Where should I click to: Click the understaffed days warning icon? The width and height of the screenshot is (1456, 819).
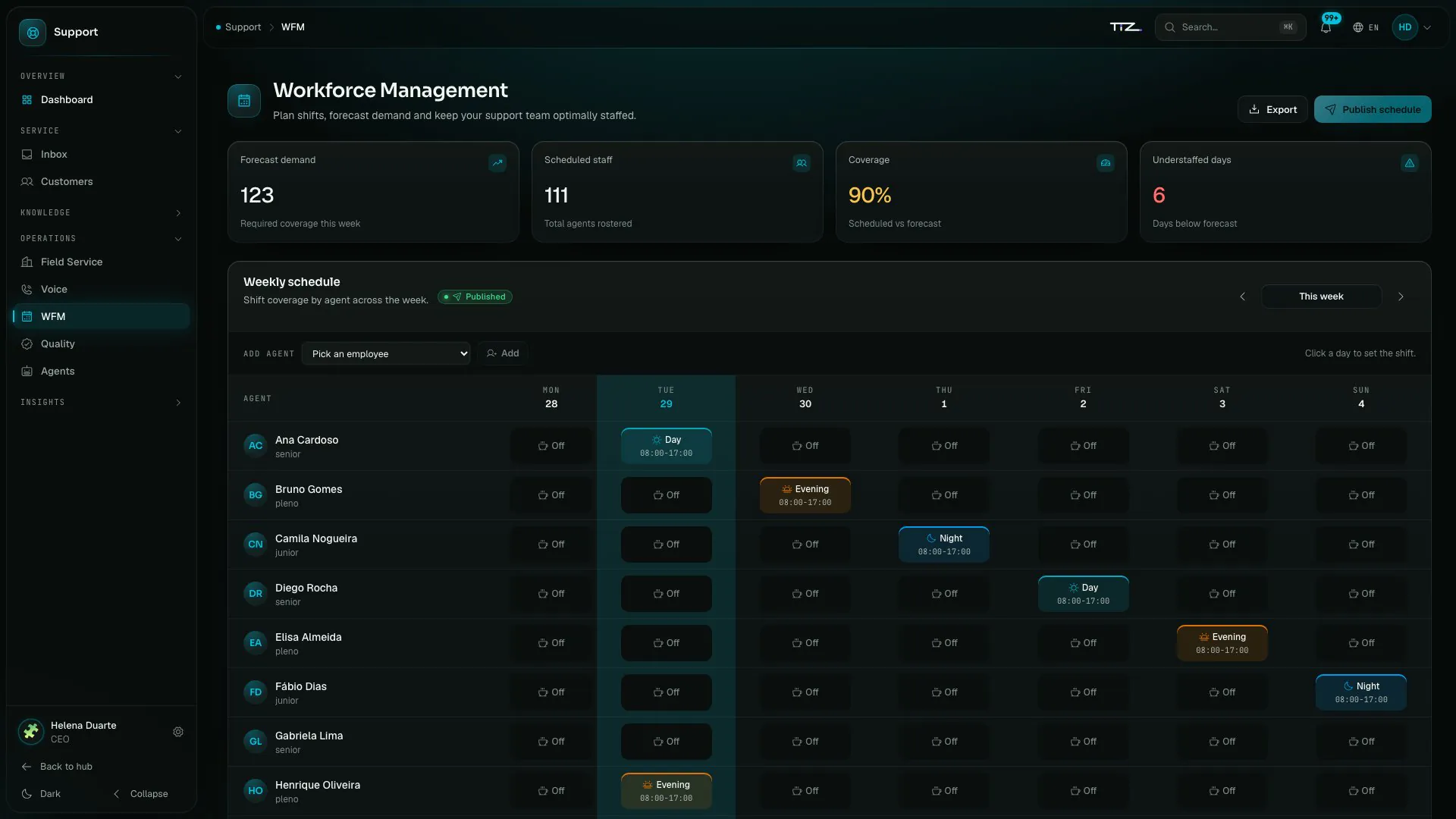[x=1410, y=163]
